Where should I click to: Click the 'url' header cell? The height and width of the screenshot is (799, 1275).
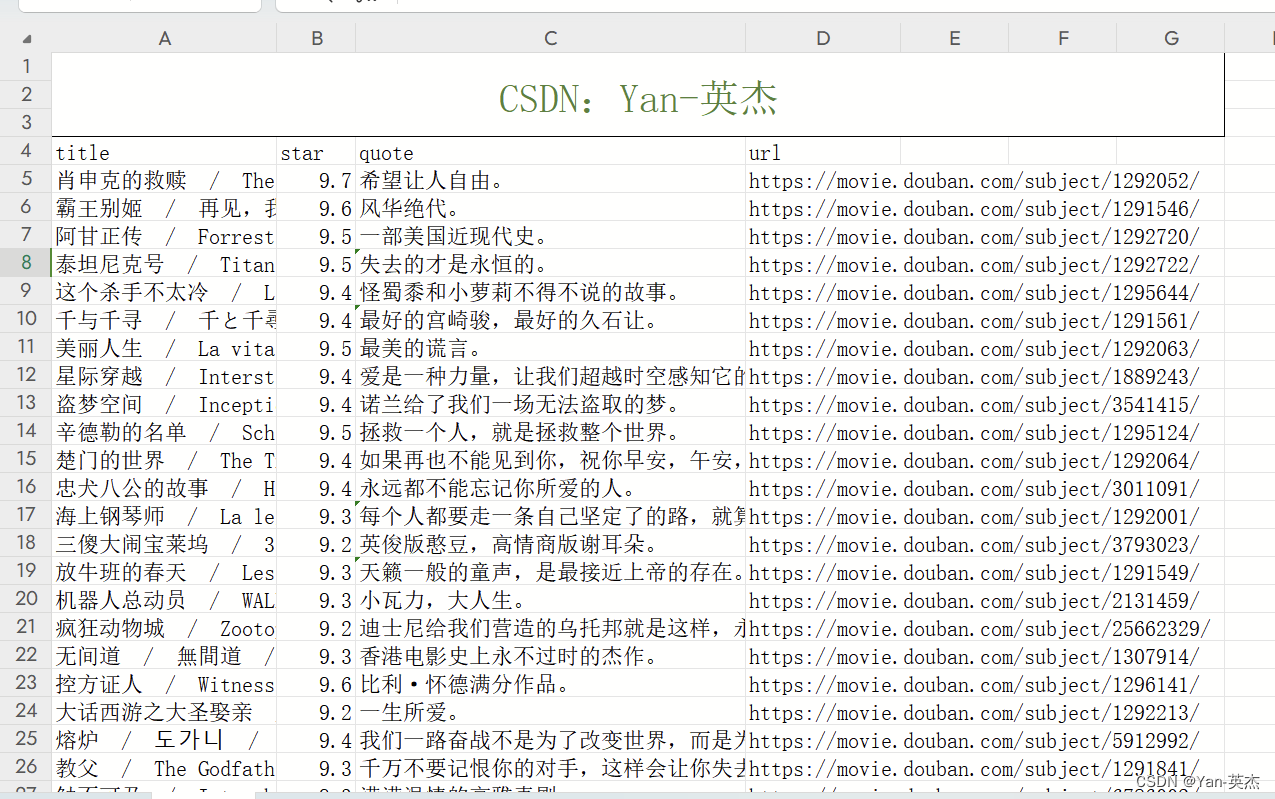pos(823,153)
